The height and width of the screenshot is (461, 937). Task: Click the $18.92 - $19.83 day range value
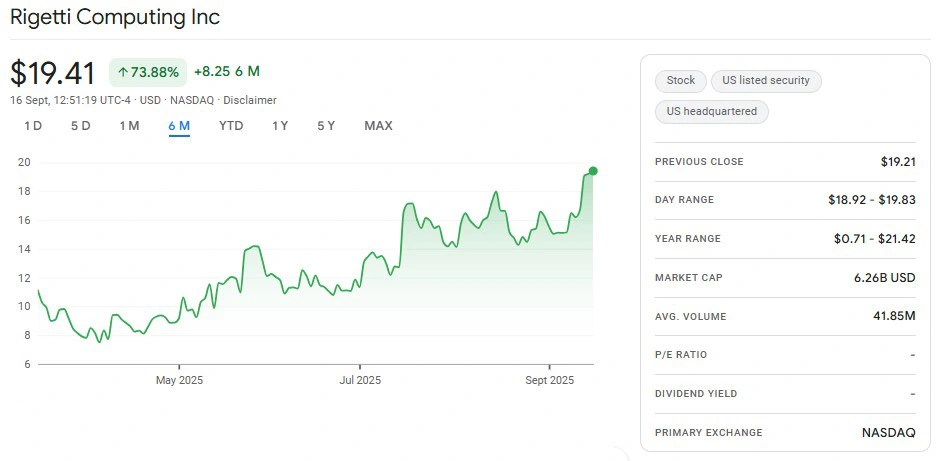(x=872, y=200)
